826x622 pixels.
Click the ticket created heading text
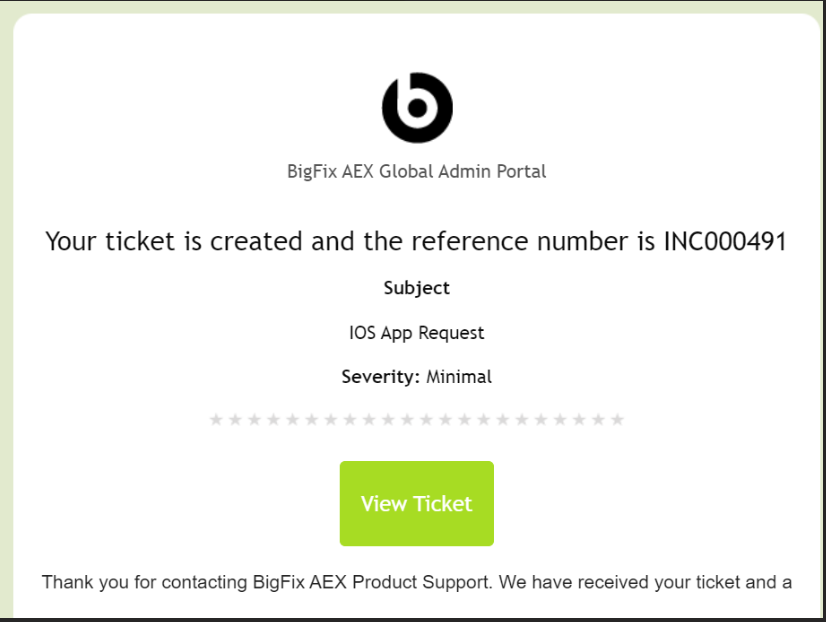click(x=300, y=242)
